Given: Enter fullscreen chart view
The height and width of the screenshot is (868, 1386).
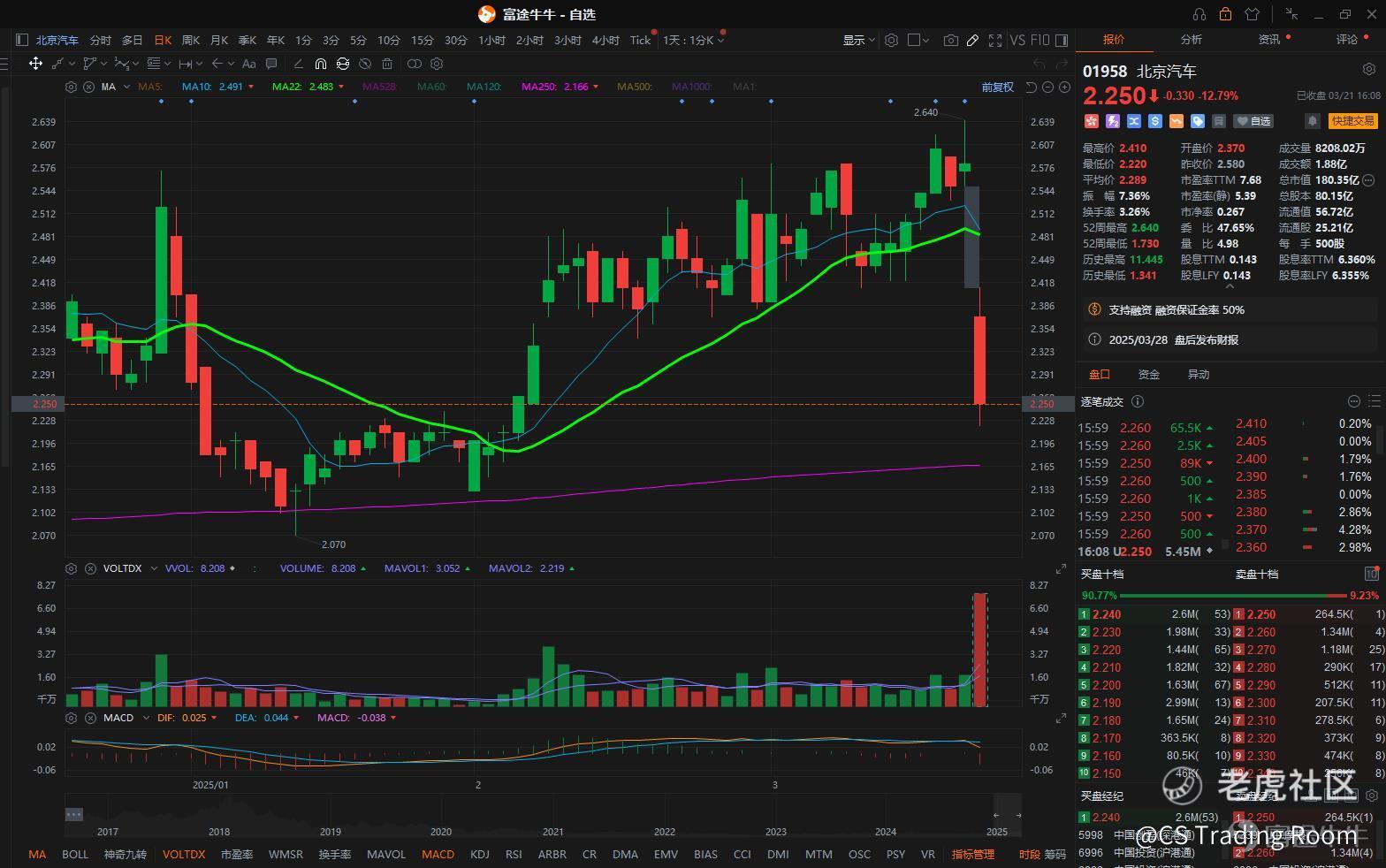Looking at the screenshot, I should tap(995, 40).
